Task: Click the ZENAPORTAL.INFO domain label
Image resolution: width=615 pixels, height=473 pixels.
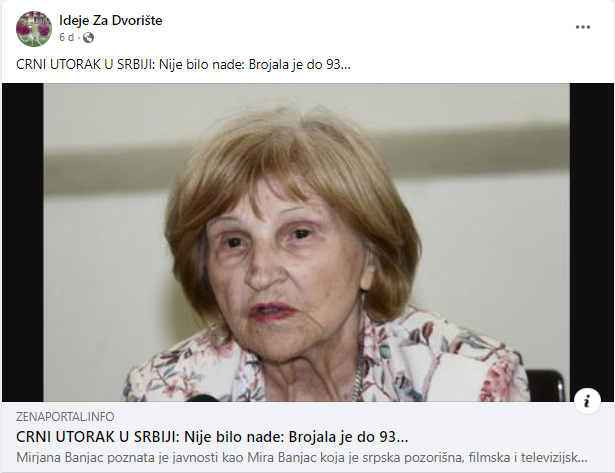Action: (65, 417)
